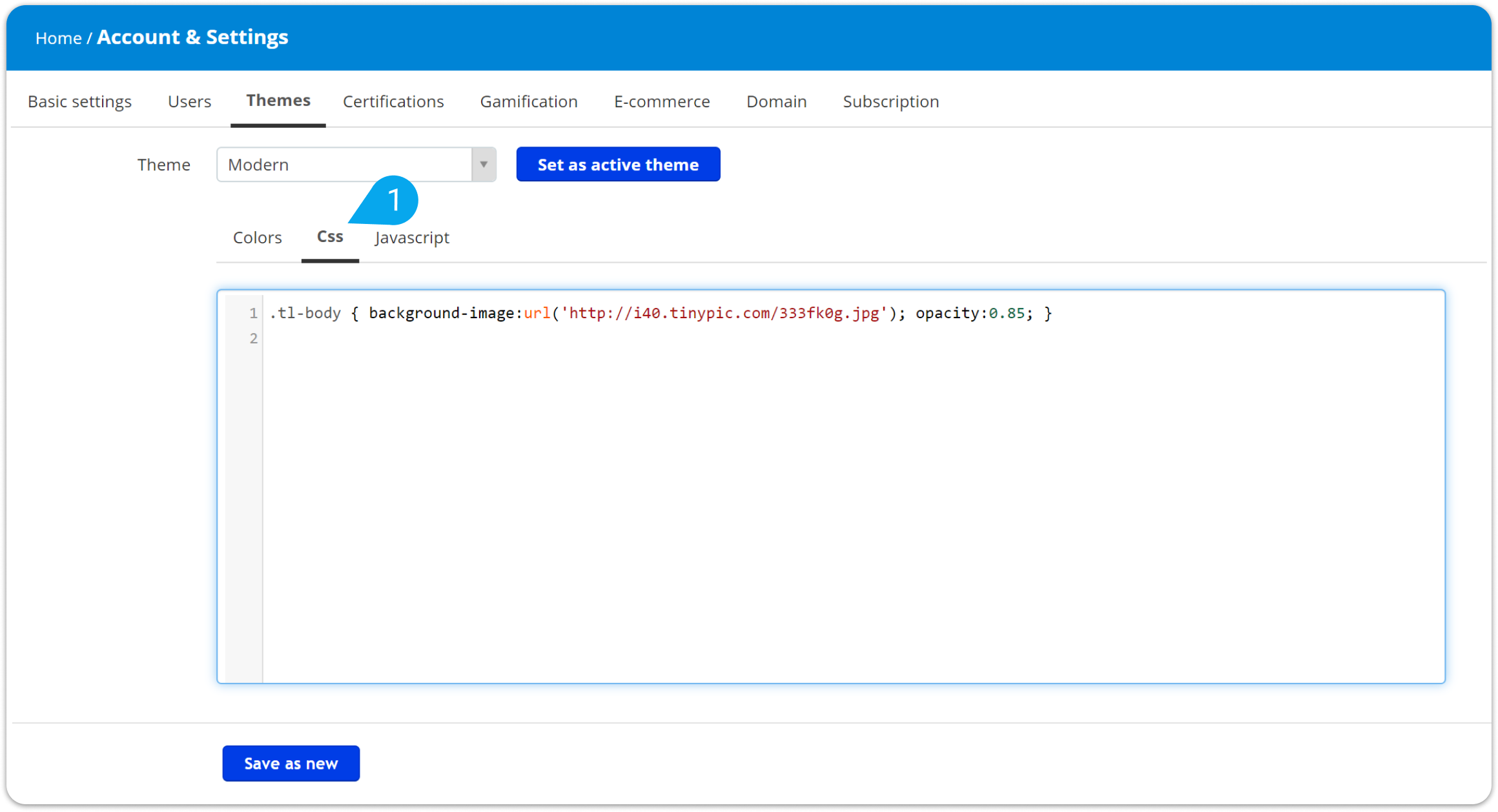Switch to the Users tab
The width and height of the screenshot is (1498, 812).
pyautogui.click(x=189, y=101)
